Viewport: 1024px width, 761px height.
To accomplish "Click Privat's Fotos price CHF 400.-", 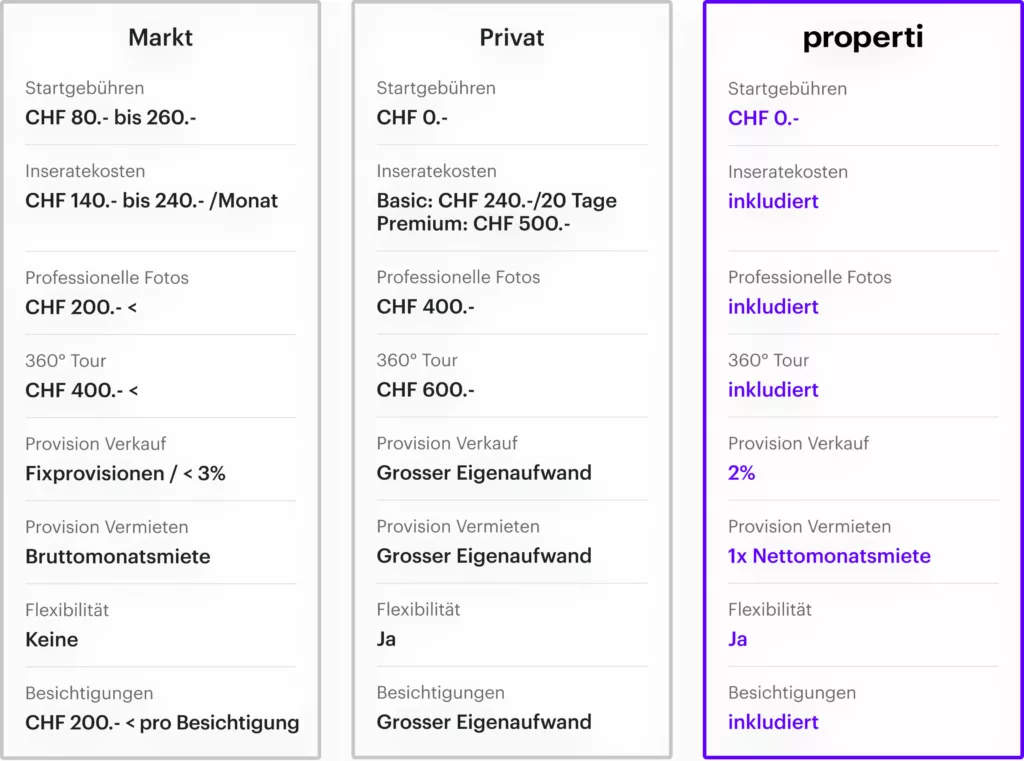I will tap(425, 306).
